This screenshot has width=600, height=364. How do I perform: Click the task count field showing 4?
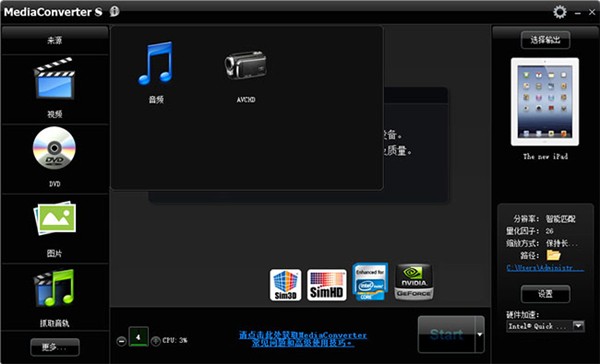click(139, 337)
